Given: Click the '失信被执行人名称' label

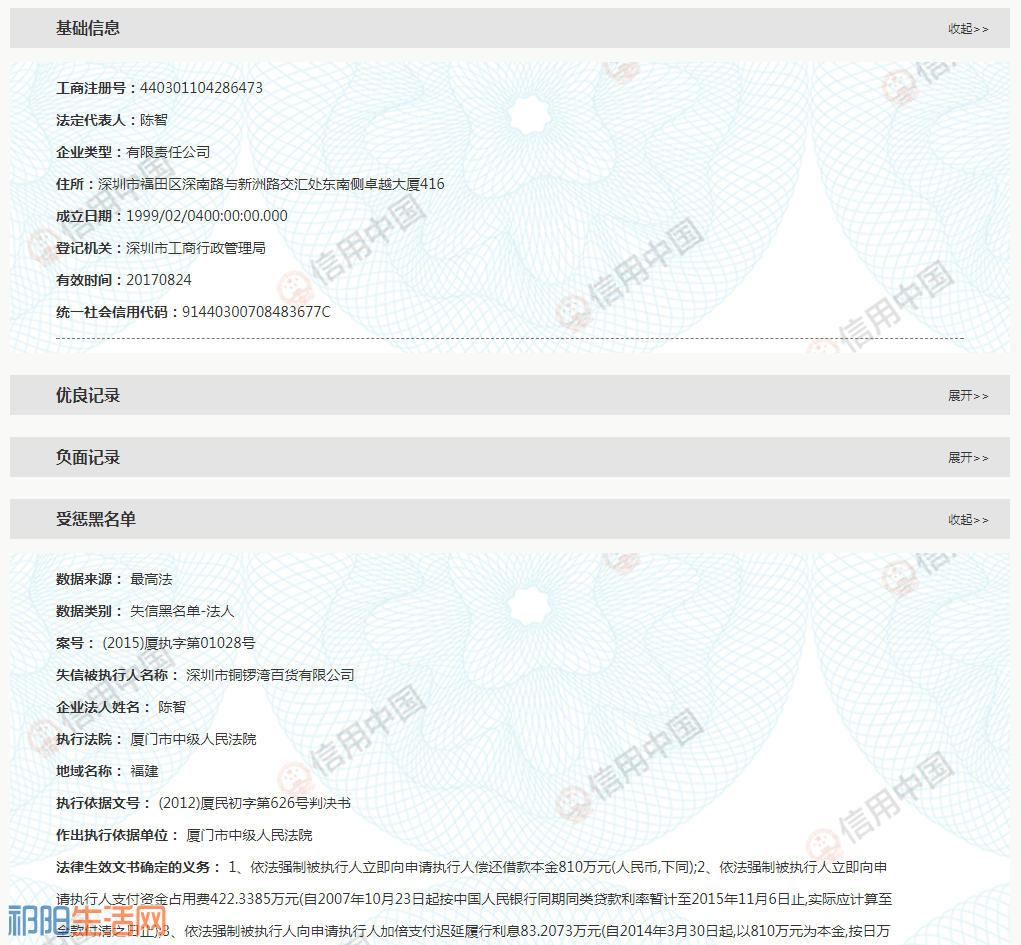Looking at the screenshot, I should click(112, 675).
